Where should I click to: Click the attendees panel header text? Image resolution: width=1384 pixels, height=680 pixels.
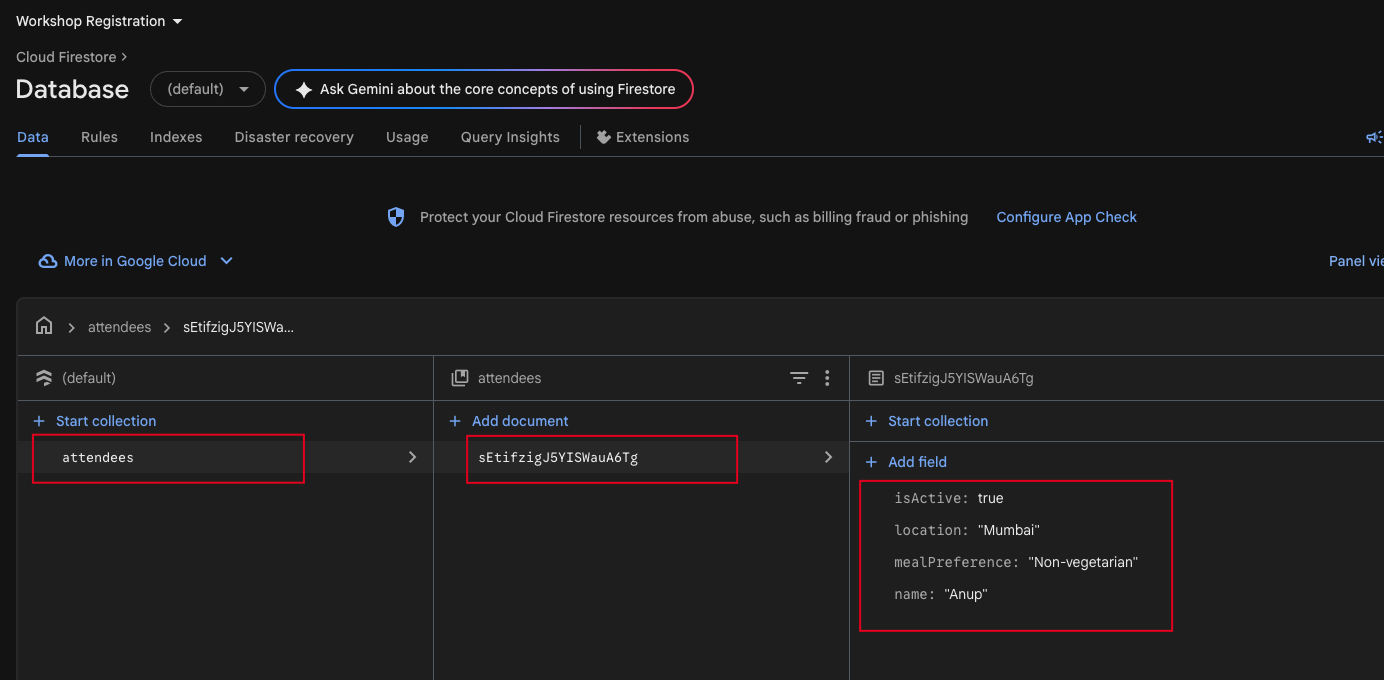coord(509,378)
